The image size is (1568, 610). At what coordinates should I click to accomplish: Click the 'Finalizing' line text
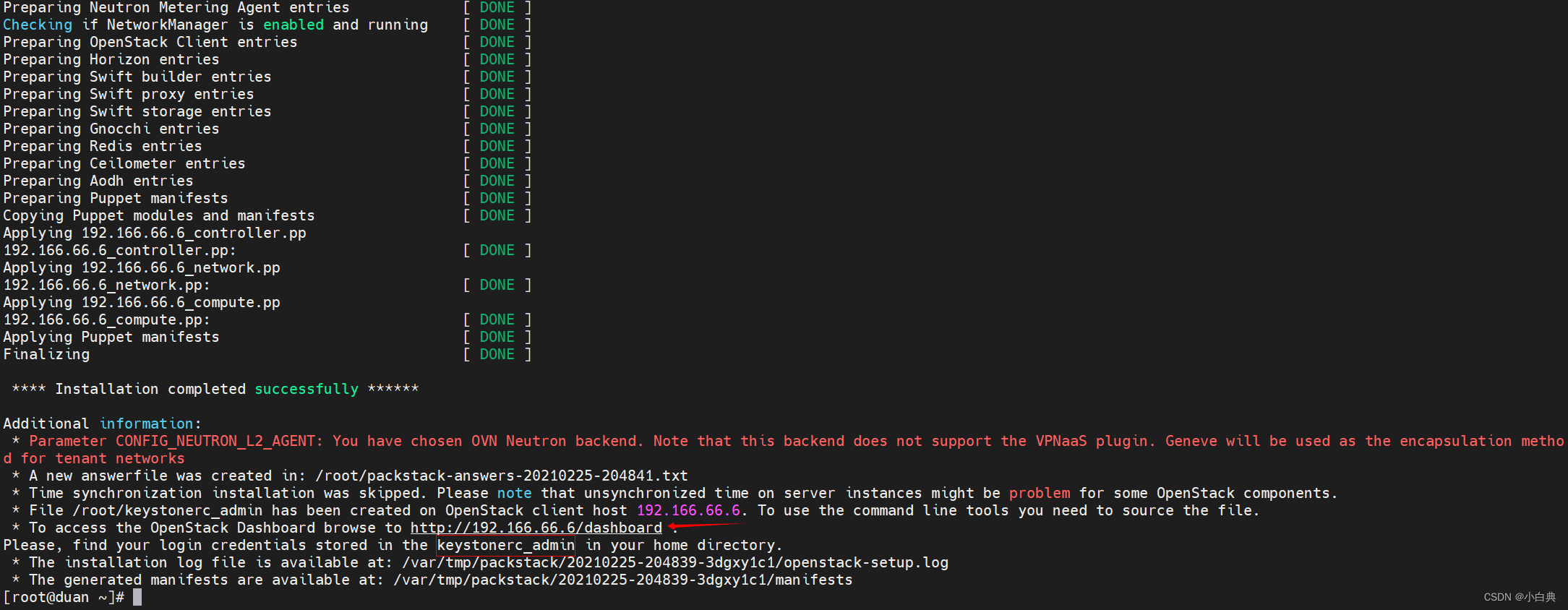46,354
